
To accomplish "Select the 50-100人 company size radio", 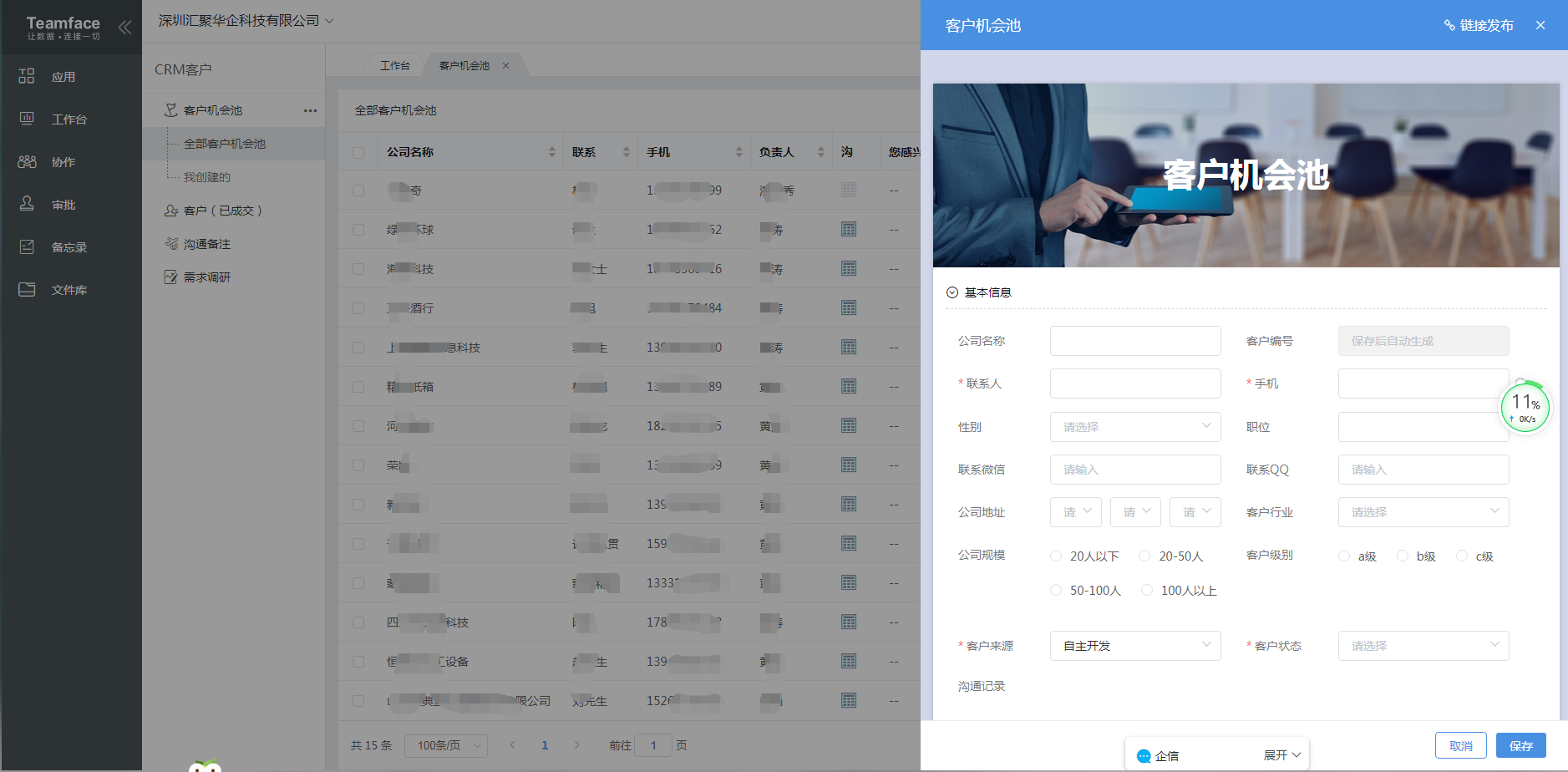I will 1056,590.
